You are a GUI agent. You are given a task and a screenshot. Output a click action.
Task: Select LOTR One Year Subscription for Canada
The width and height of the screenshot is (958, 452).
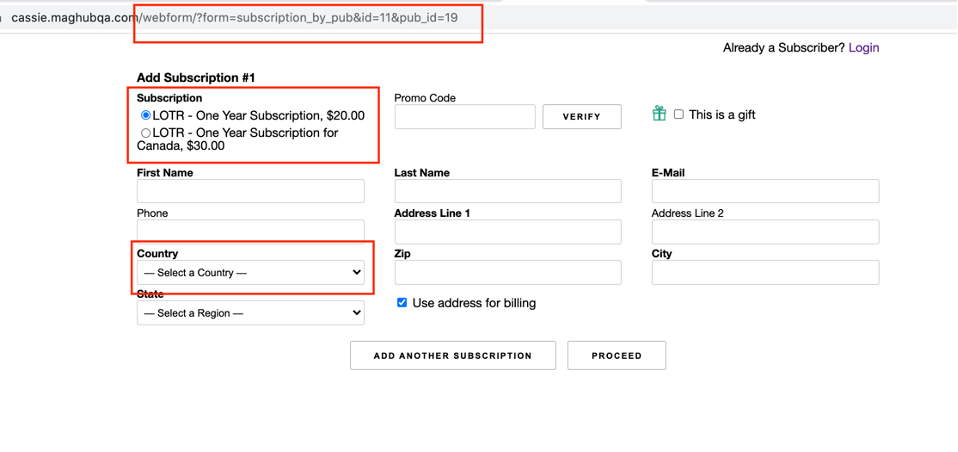pyautogui.click(x=146, y=133)
